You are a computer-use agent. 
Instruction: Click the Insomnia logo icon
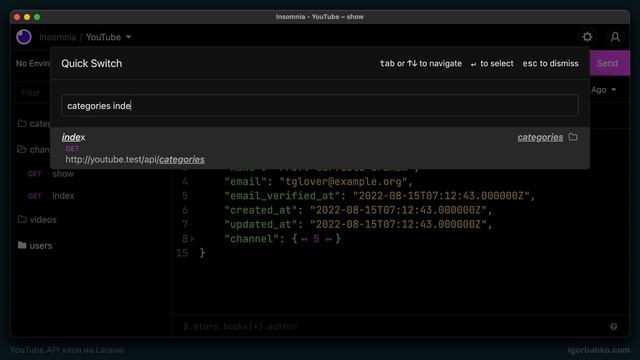click(x=24, y=37)
